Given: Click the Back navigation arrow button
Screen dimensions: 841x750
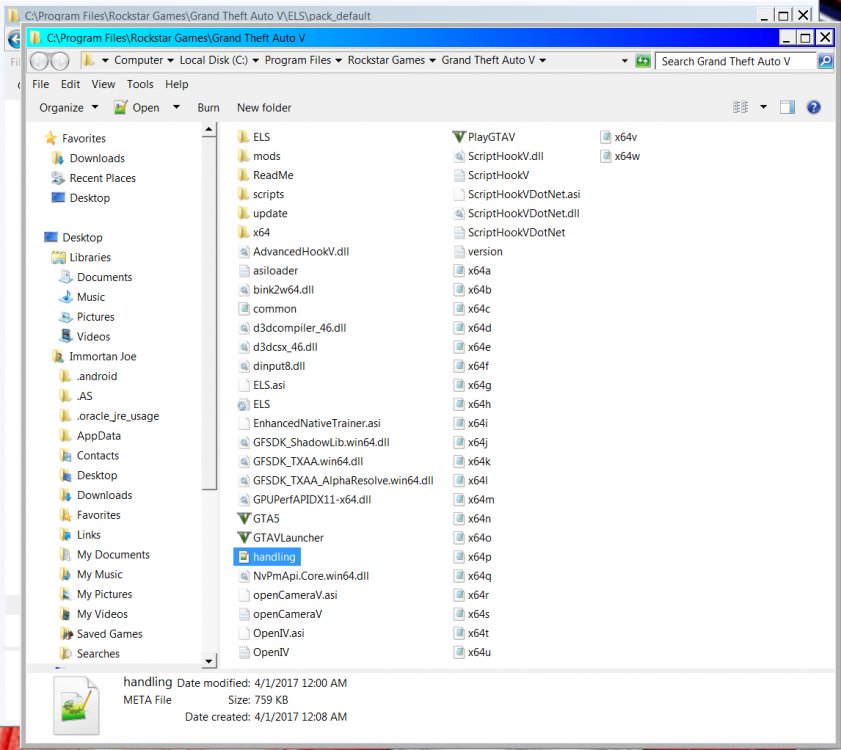Looking at the screenshot, I should (x=39, y=61).
